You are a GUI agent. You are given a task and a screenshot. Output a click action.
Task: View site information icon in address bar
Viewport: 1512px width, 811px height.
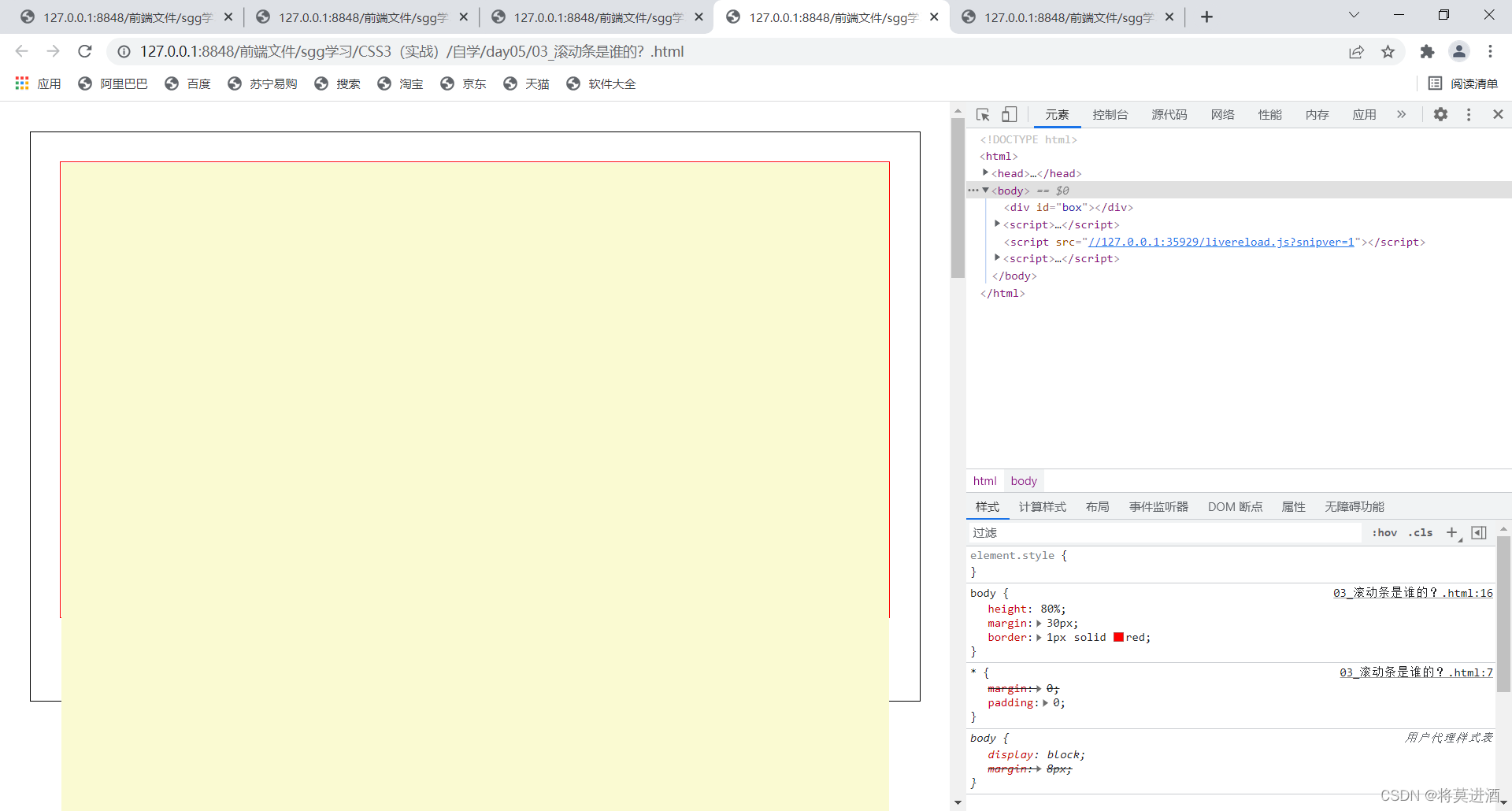(124, 52)
